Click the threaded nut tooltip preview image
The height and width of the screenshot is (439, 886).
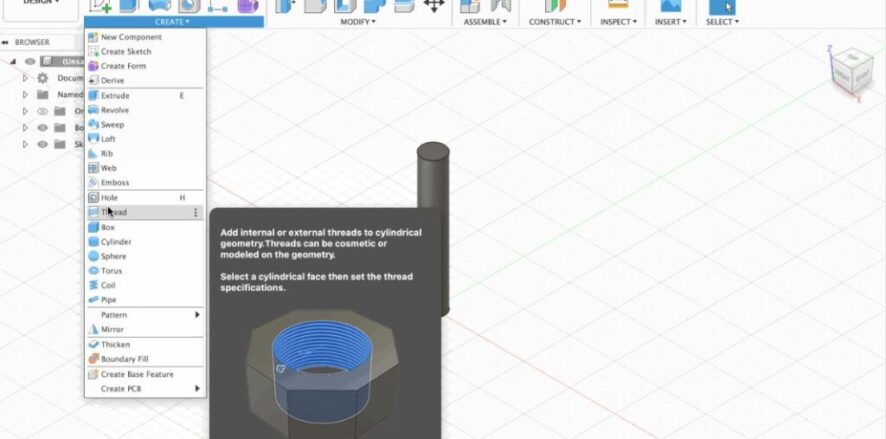pyautogui.click(x=322, y=373)
